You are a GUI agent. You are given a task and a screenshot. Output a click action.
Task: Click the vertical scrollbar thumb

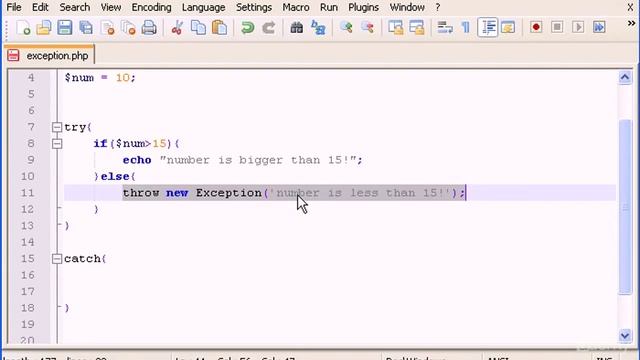[x=625, y=207]
